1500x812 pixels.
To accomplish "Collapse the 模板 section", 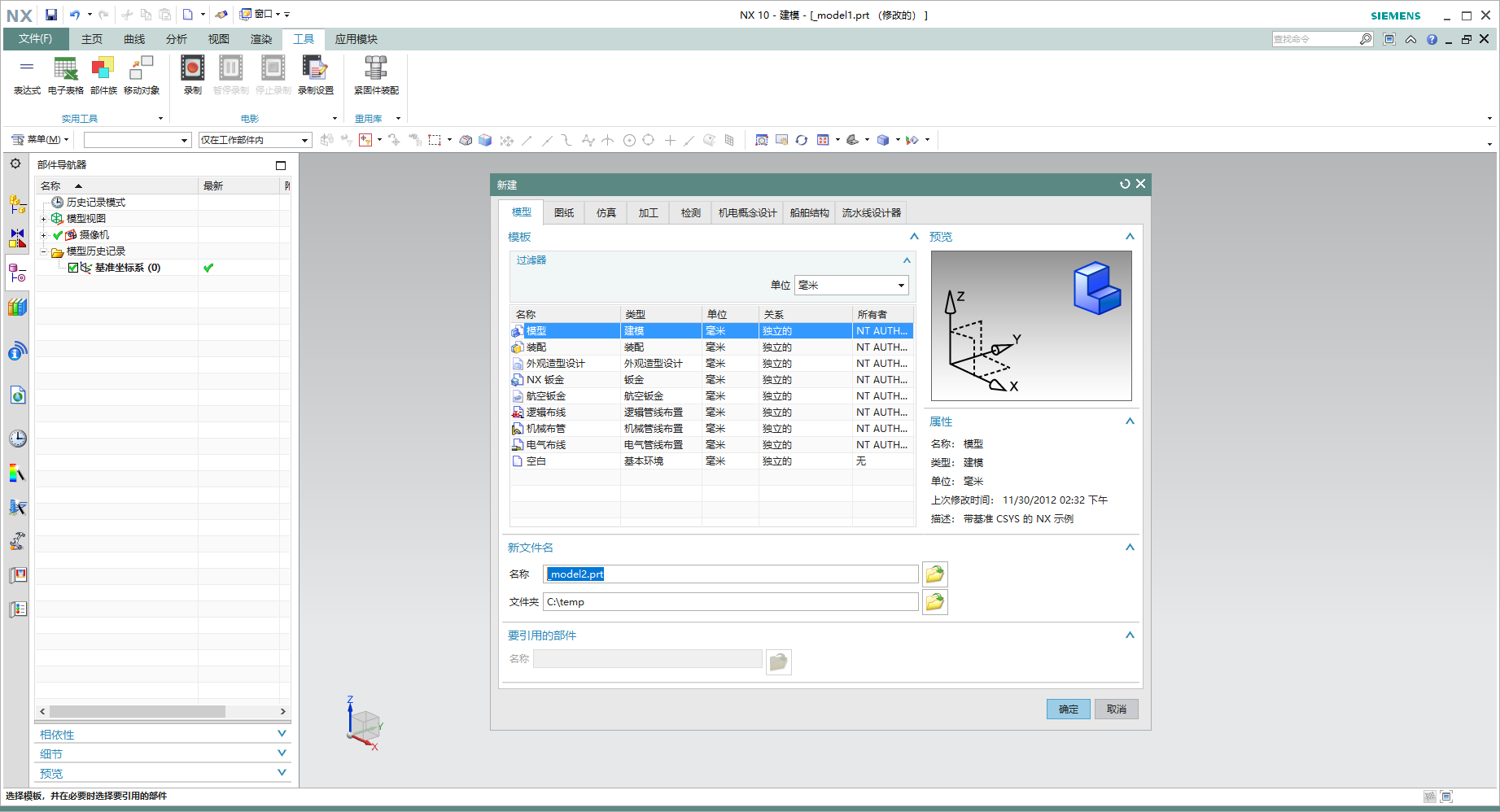I will [914, 237].
